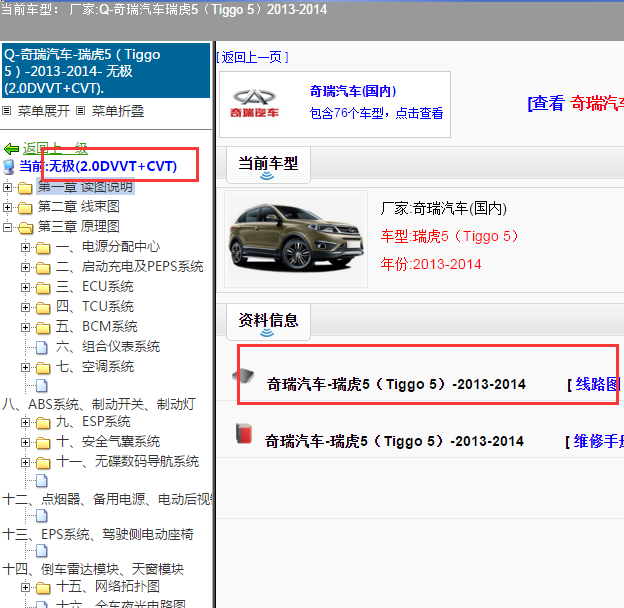Image resolution: width=624 pixels, height=608 pixels.
Task: Expand the 二、启动充电及PEPS系统 node
Action: pyautogui.click(x=25, y=267)
